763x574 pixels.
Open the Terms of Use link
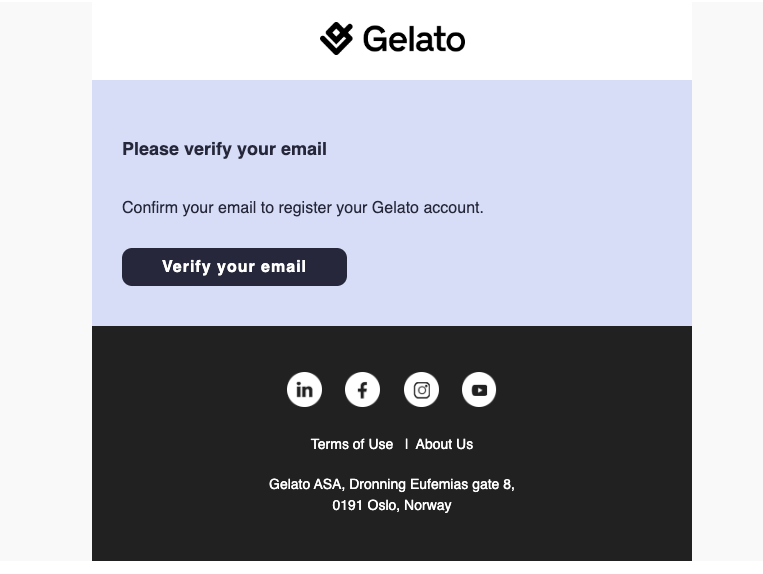pyautogui.click(x=351, y=444)
